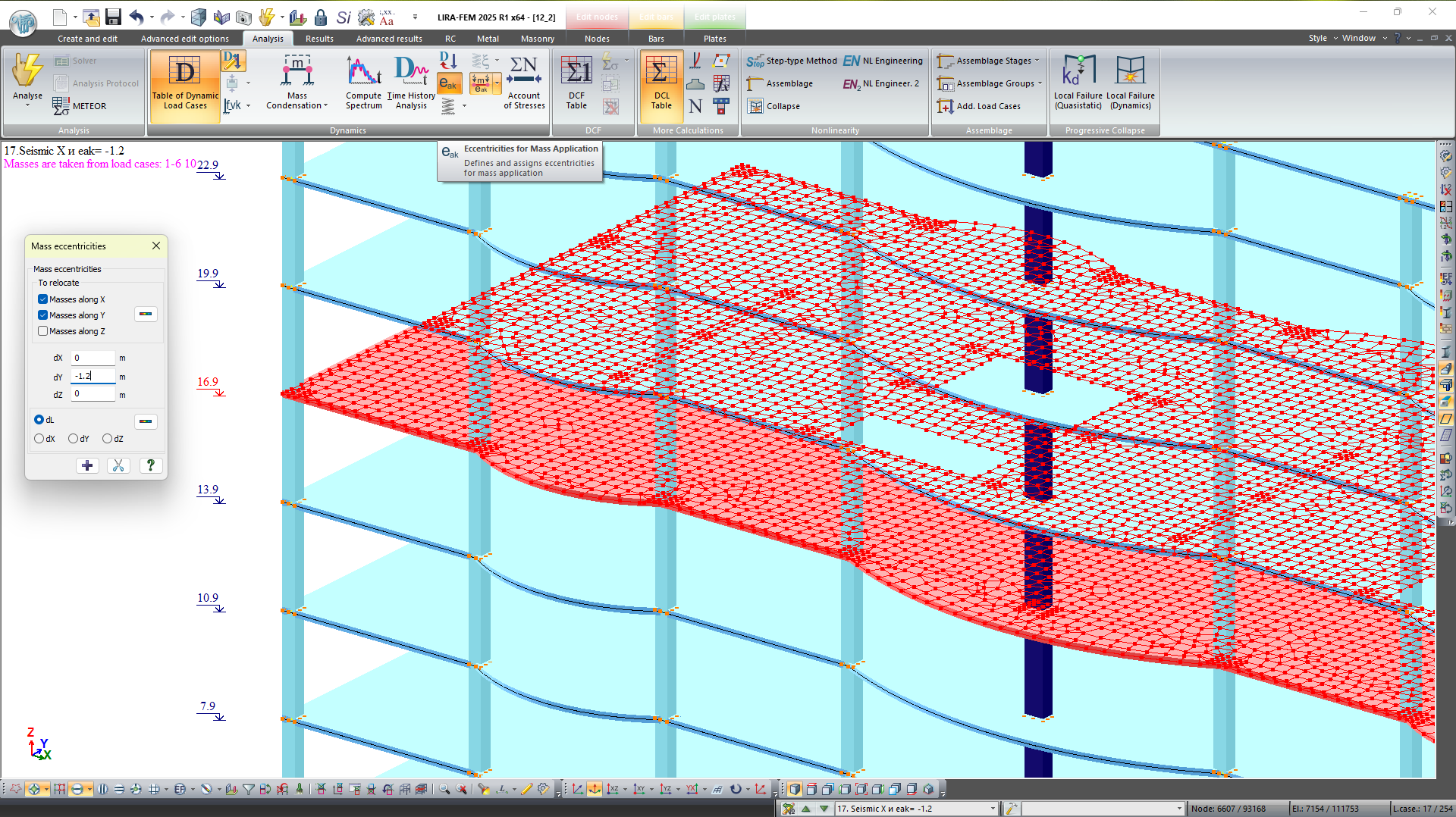Enable Masses along Z checkbox

[x=43, y=331]
